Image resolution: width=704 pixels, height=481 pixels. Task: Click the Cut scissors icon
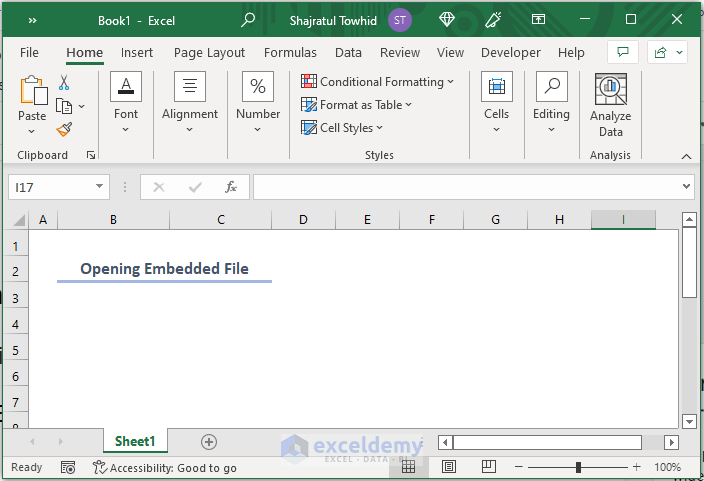click(64, 83)
